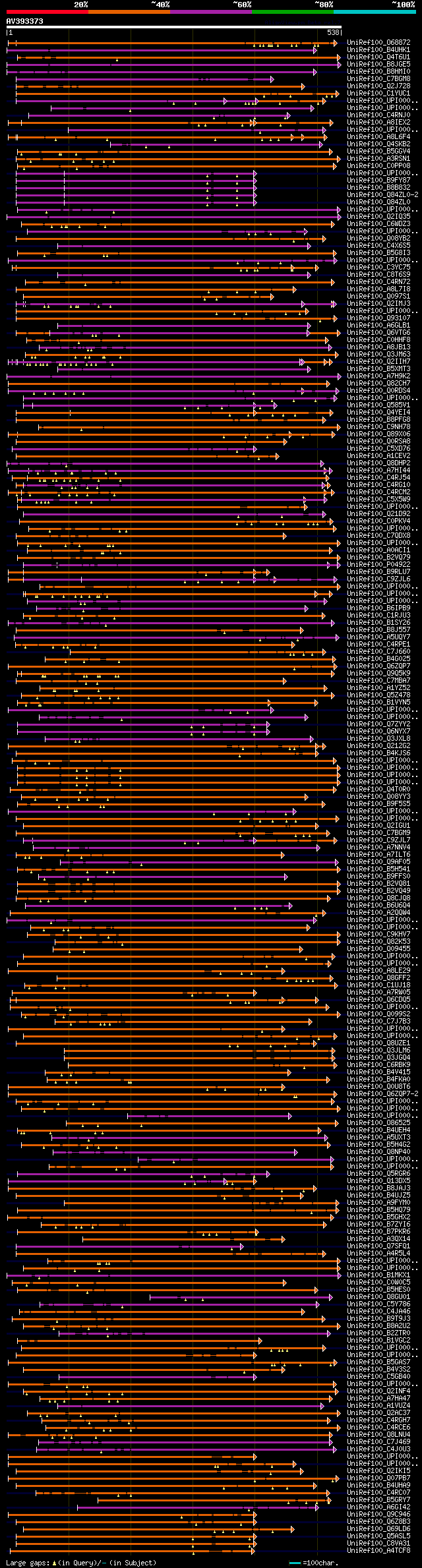This screenshot has height=1568, width=422.
Task: Click the label UniRef100_C3YC75
Action: tap(378, 268)
